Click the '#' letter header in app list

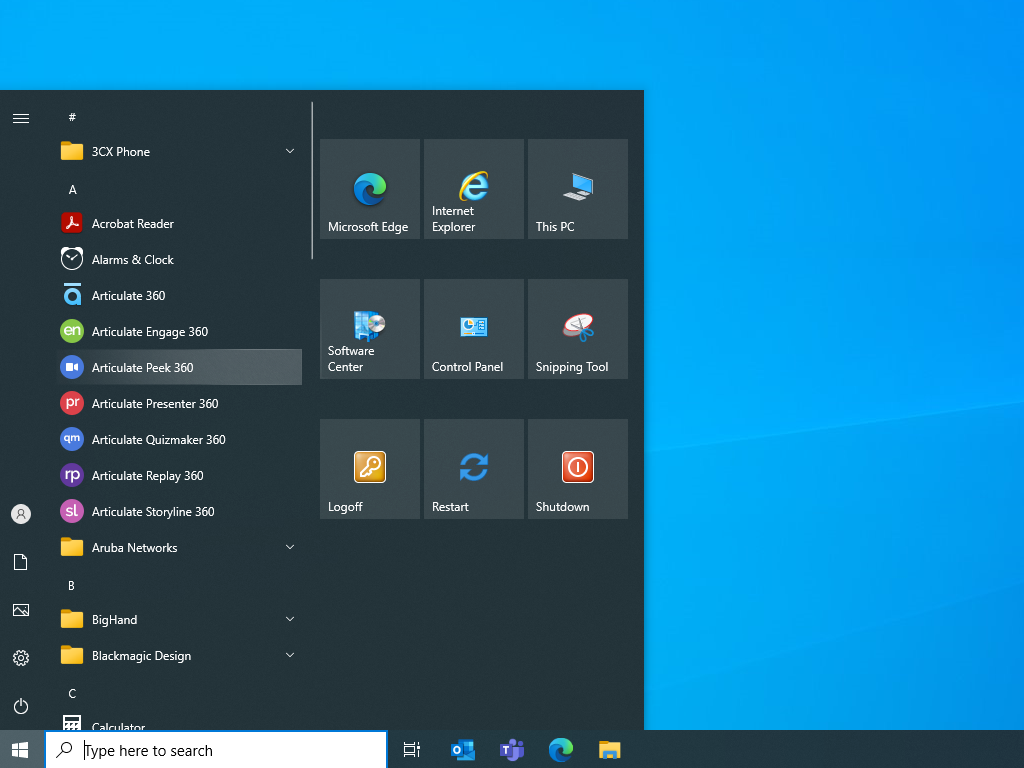pyautogui.click(x=72, y=117)
